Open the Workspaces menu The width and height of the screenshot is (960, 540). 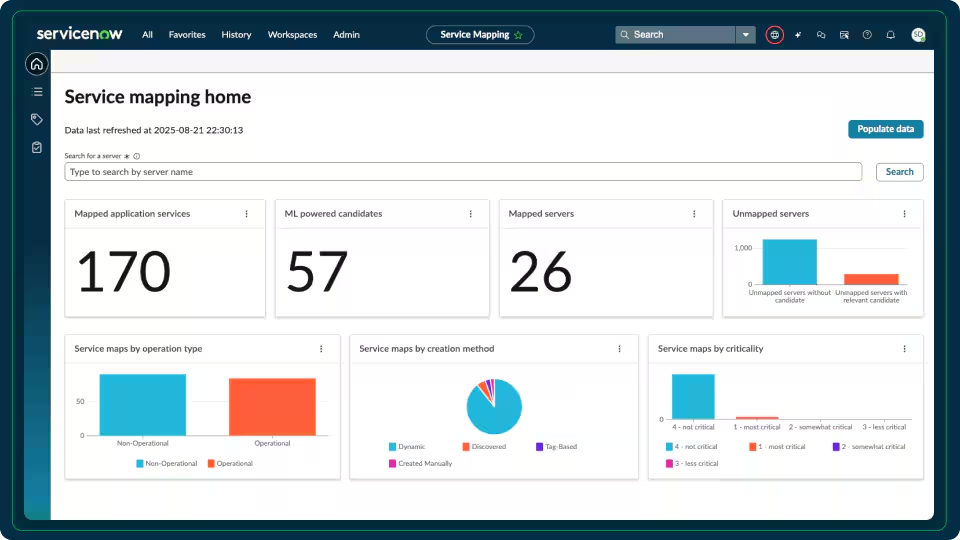point(292,35)
